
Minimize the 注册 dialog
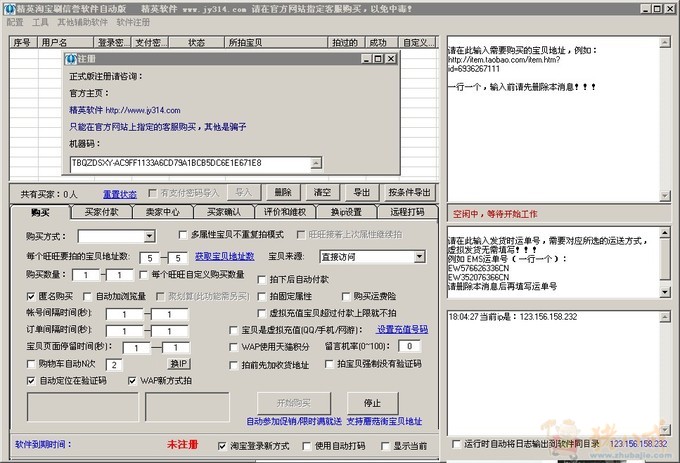[366, 59]
